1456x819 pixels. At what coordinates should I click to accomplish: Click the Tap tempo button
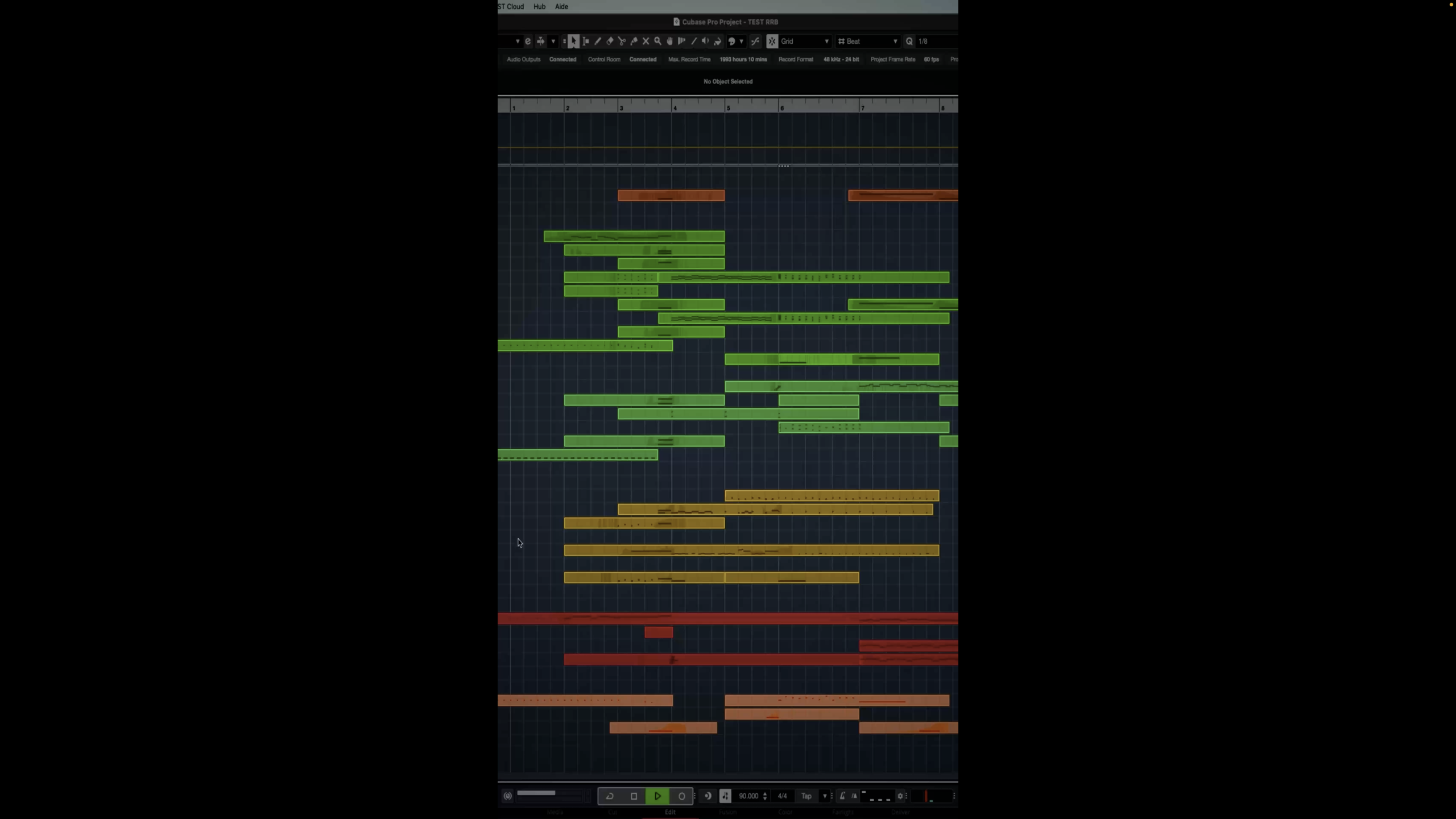(806, 796)
